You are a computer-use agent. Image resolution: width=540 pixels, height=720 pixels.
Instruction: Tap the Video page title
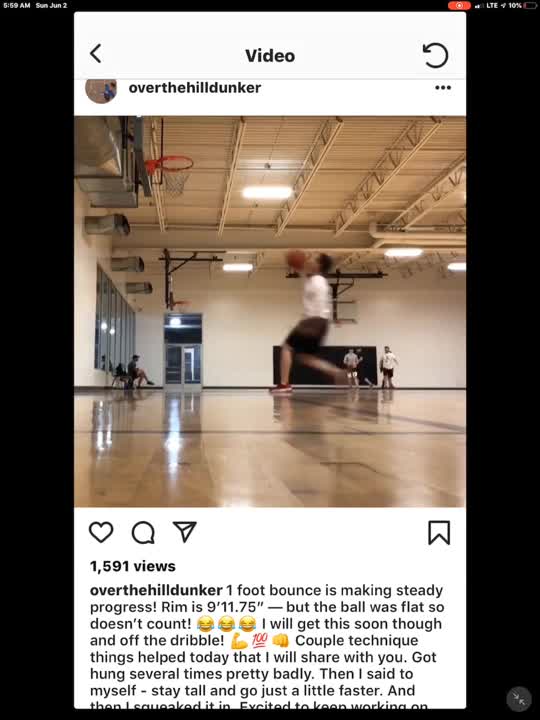(270, 56)
